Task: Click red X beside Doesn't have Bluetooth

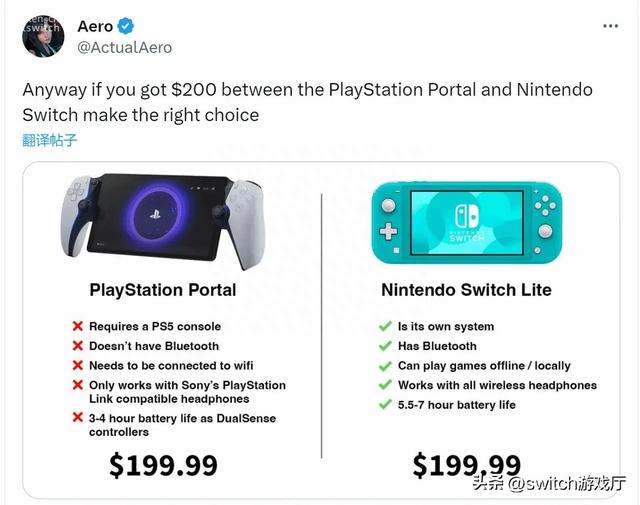Action: pos(78,345)
